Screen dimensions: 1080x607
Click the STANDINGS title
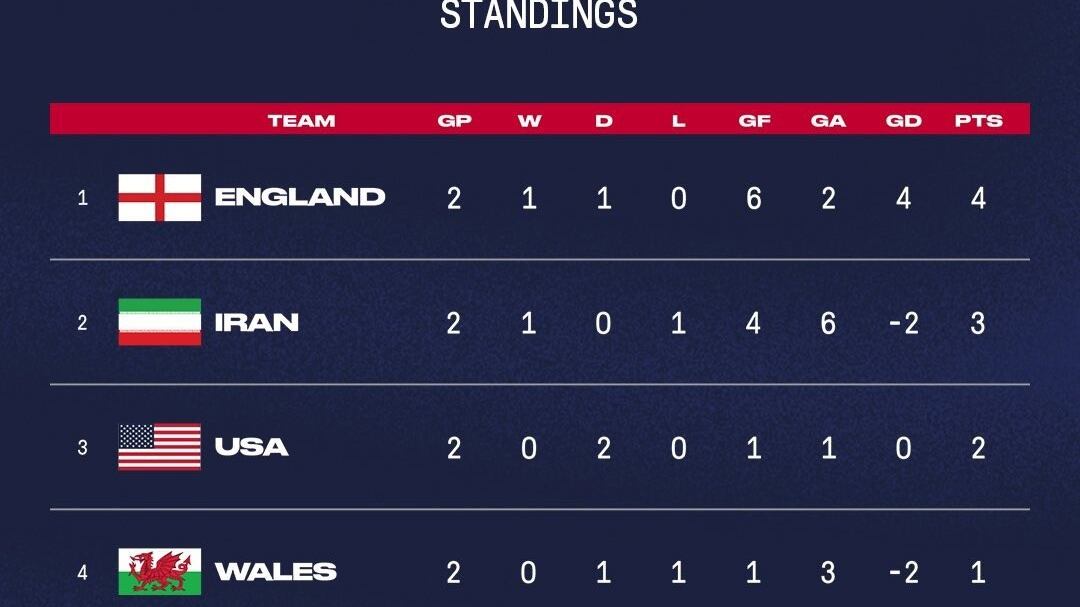coord(539,14)
